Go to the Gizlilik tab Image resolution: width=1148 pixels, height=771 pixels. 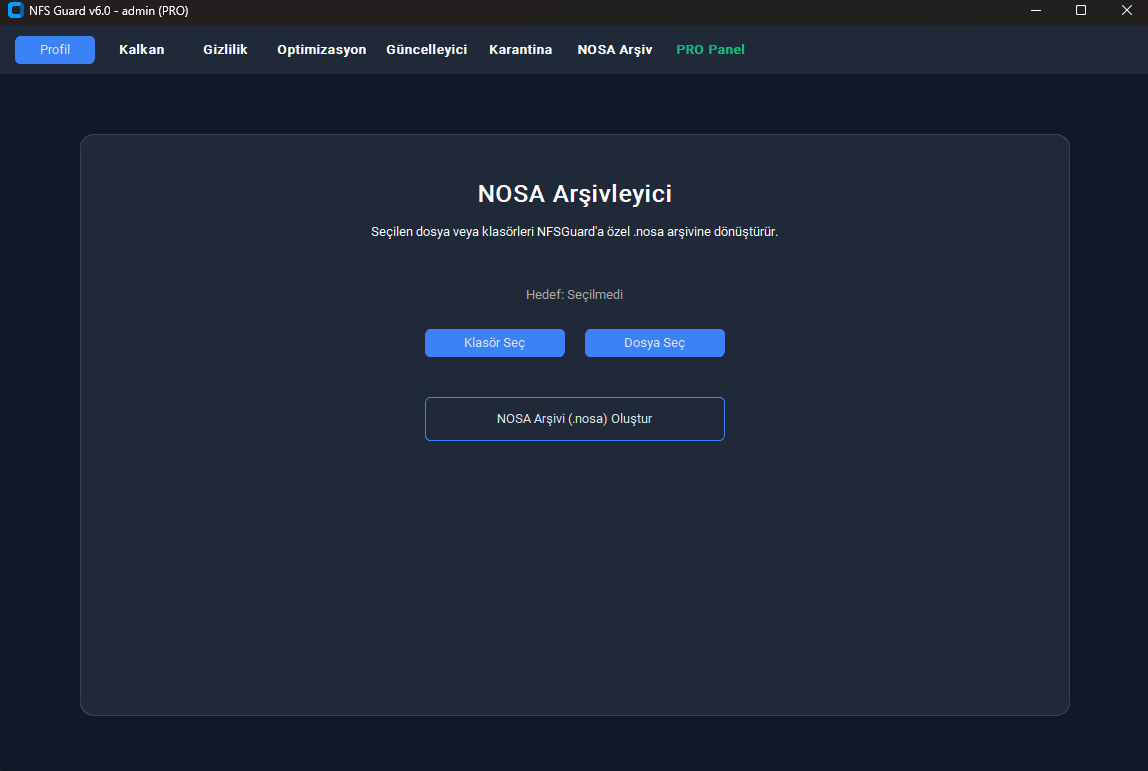tap(226, 50)
